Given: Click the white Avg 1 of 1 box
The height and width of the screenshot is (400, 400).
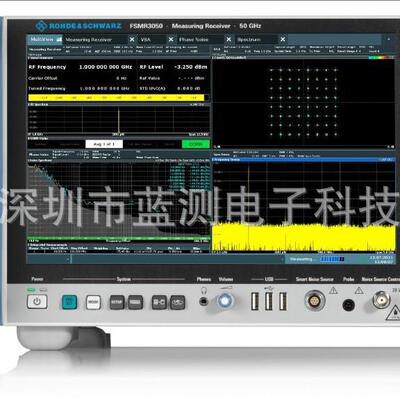Looking at the screenshot, I should coord(104,144).
